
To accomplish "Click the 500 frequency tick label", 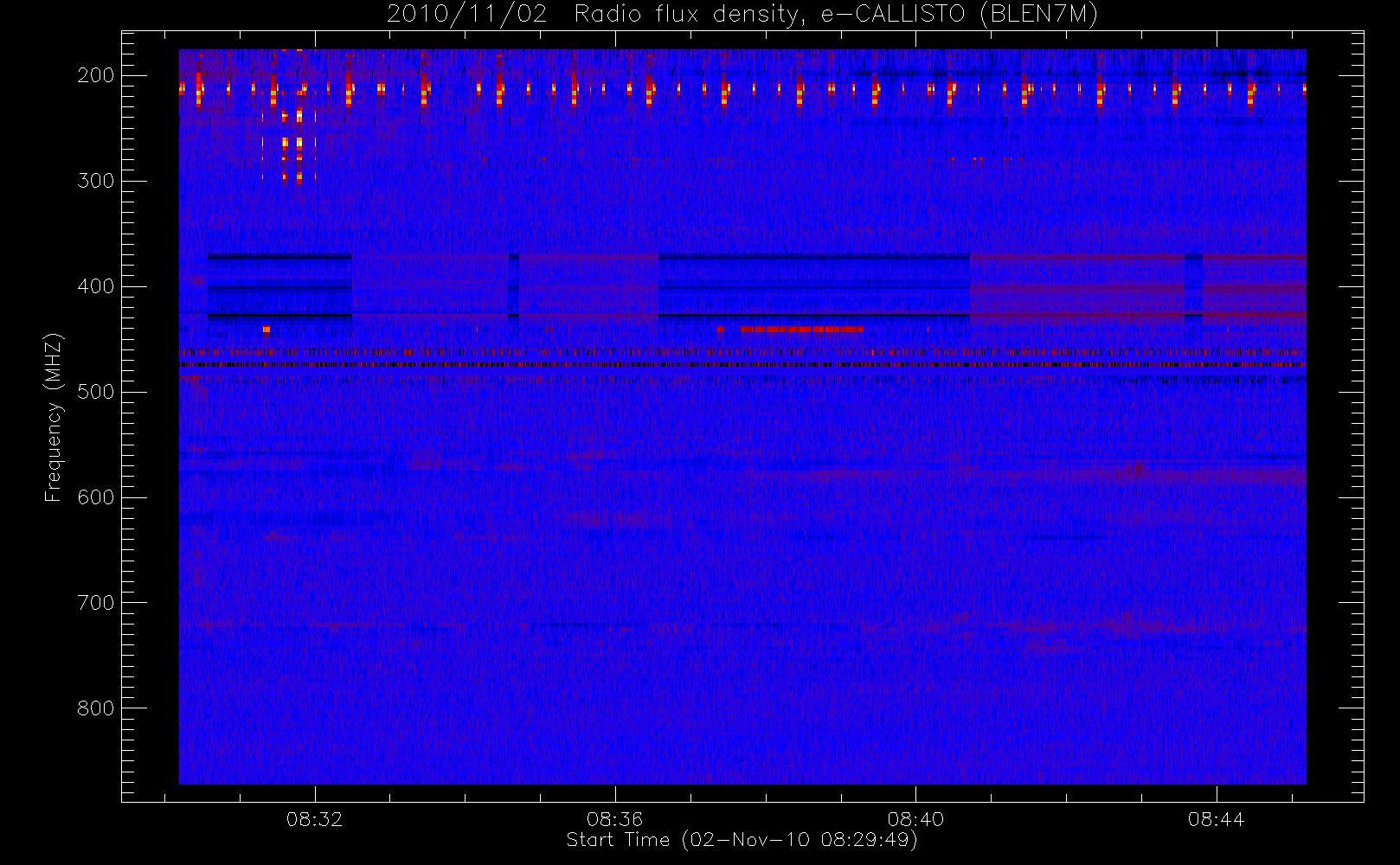I will click(x=95, y=392).
